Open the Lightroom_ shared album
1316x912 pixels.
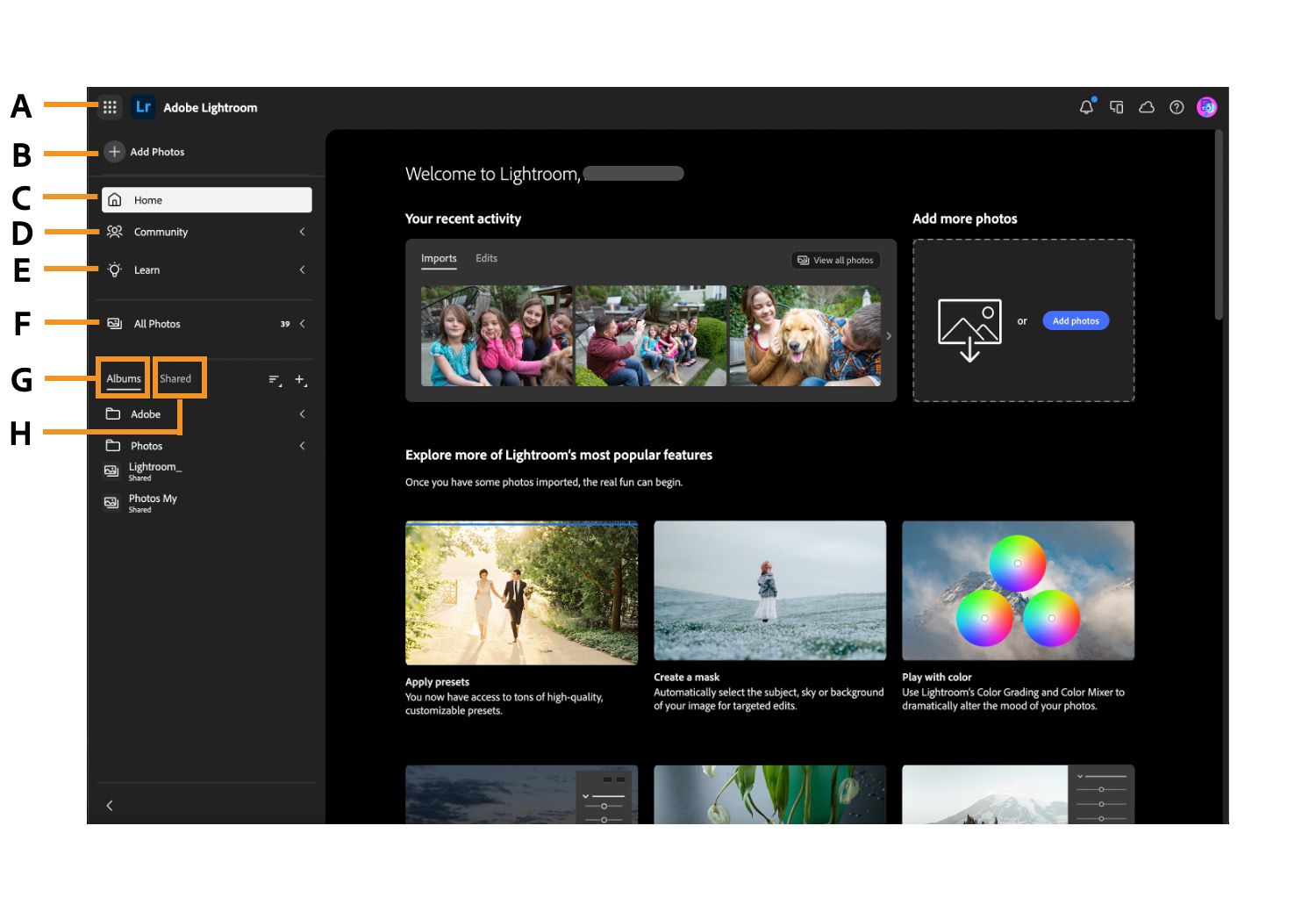pyautogui.click(x=154, y=470)
